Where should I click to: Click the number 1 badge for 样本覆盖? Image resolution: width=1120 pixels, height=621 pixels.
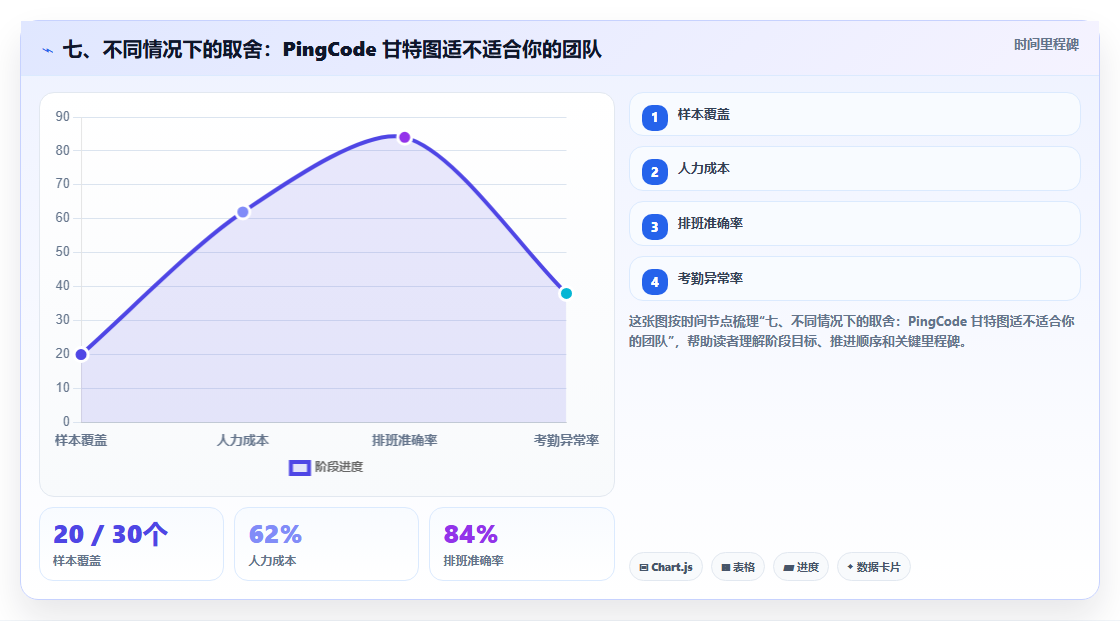point(654,118)
